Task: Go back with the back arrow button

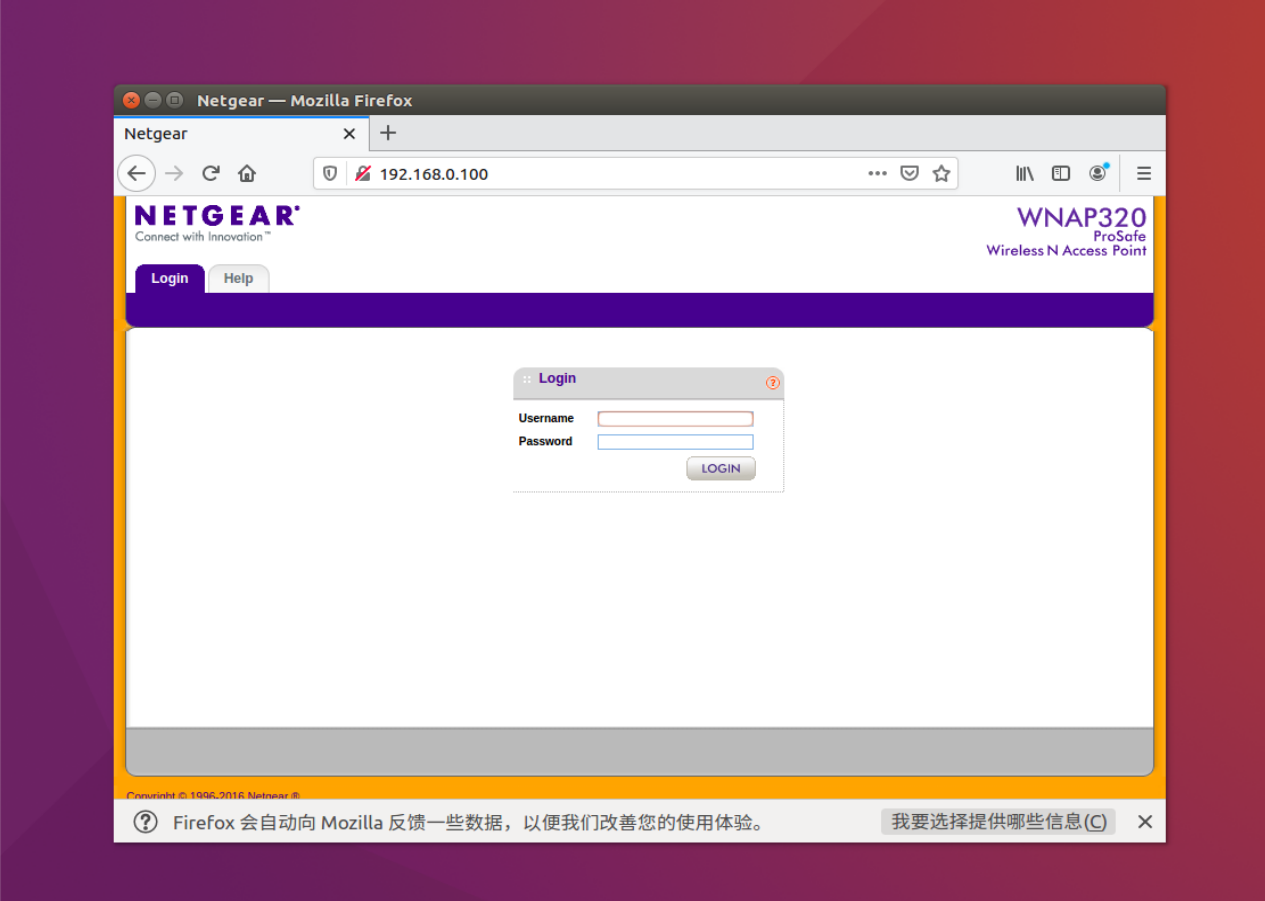Action: click(137, 173)
